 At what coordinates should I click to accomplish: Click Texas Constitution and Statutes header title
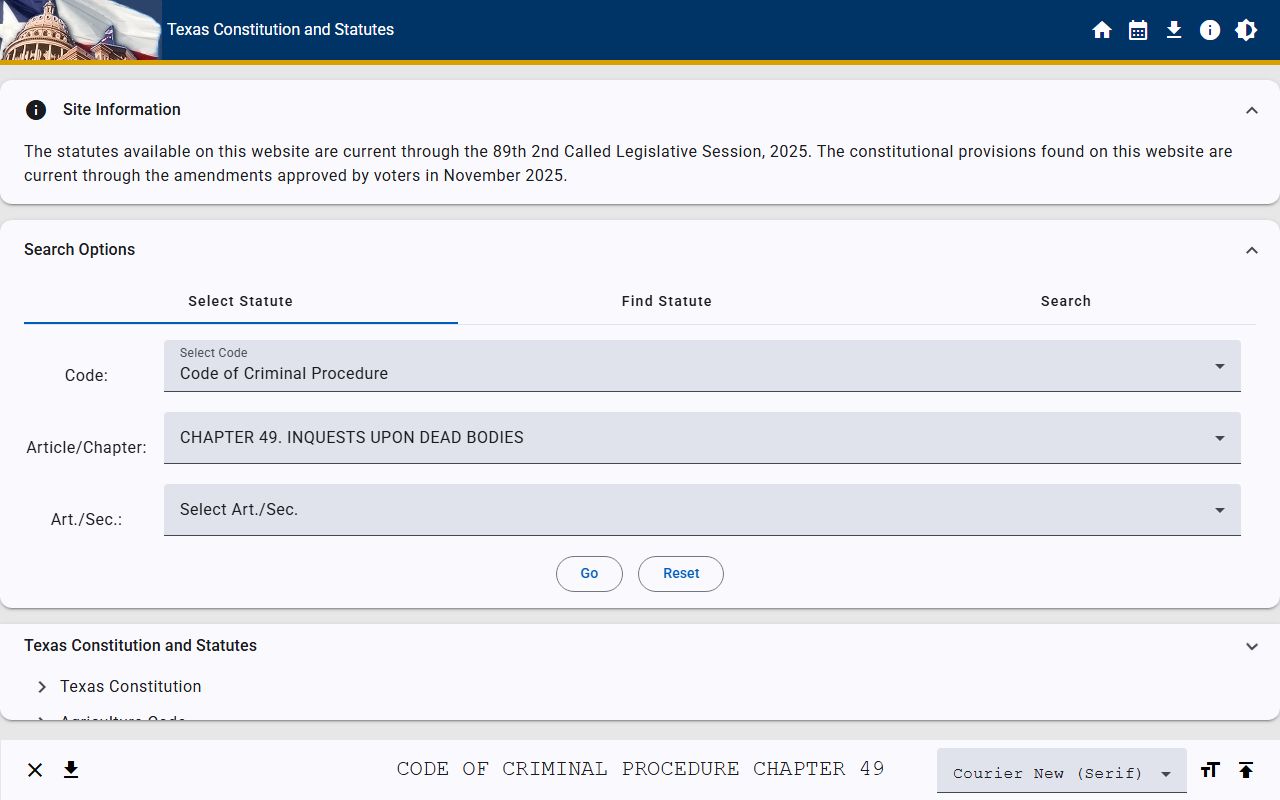(280, 30)
